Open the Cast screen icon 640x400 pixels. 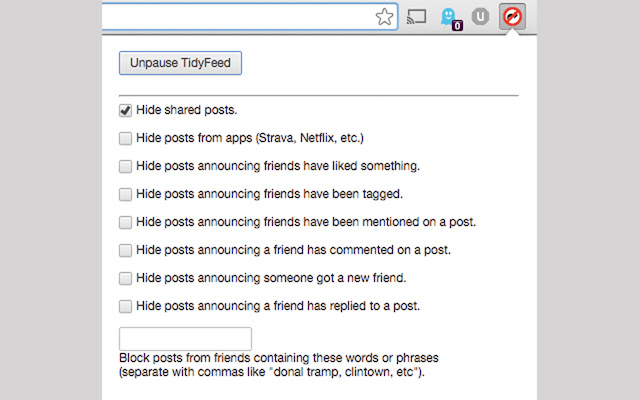pyautogui.click(x=416, y=17)
